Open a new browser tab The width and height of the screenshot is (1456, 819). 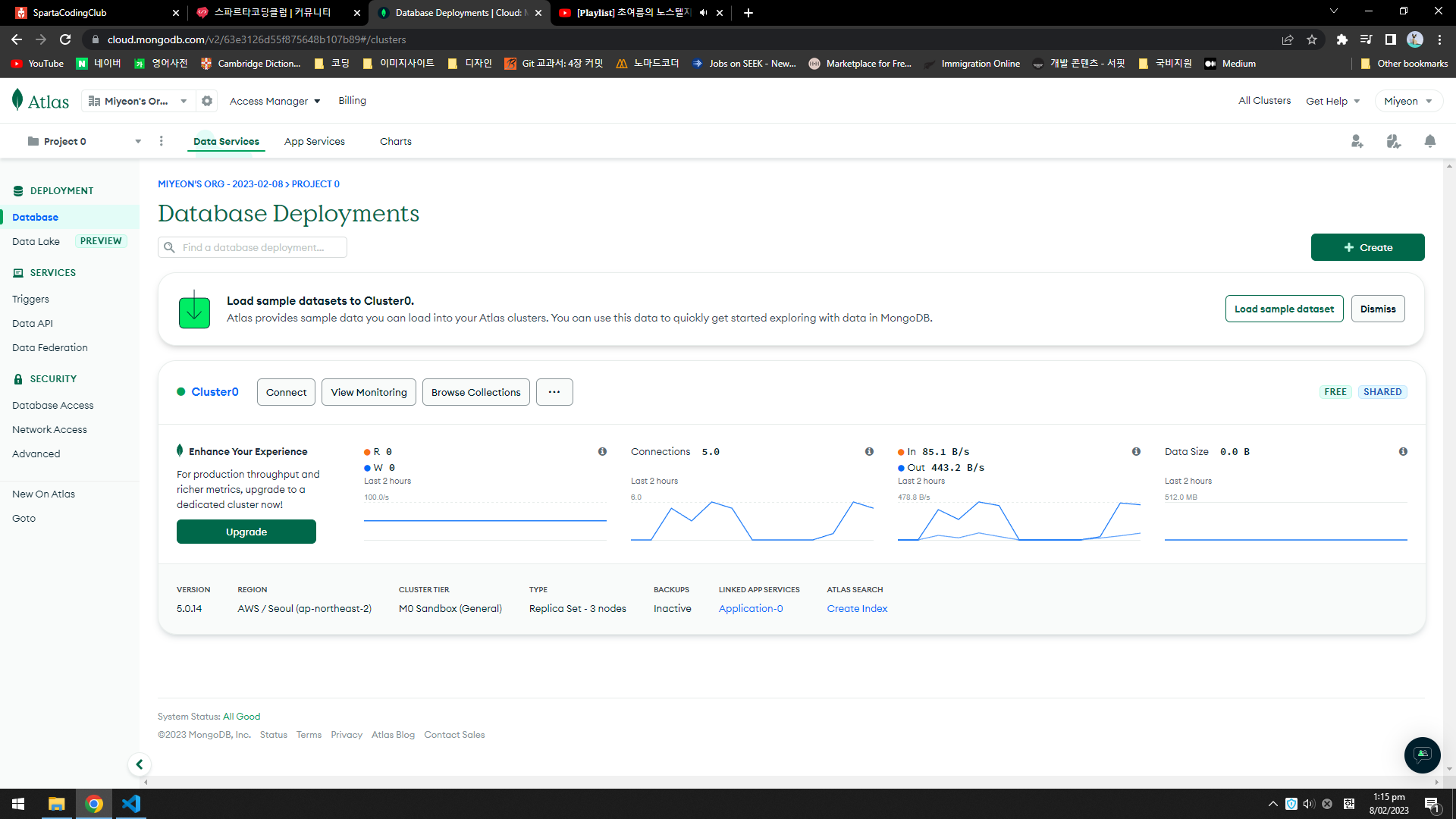748,13
